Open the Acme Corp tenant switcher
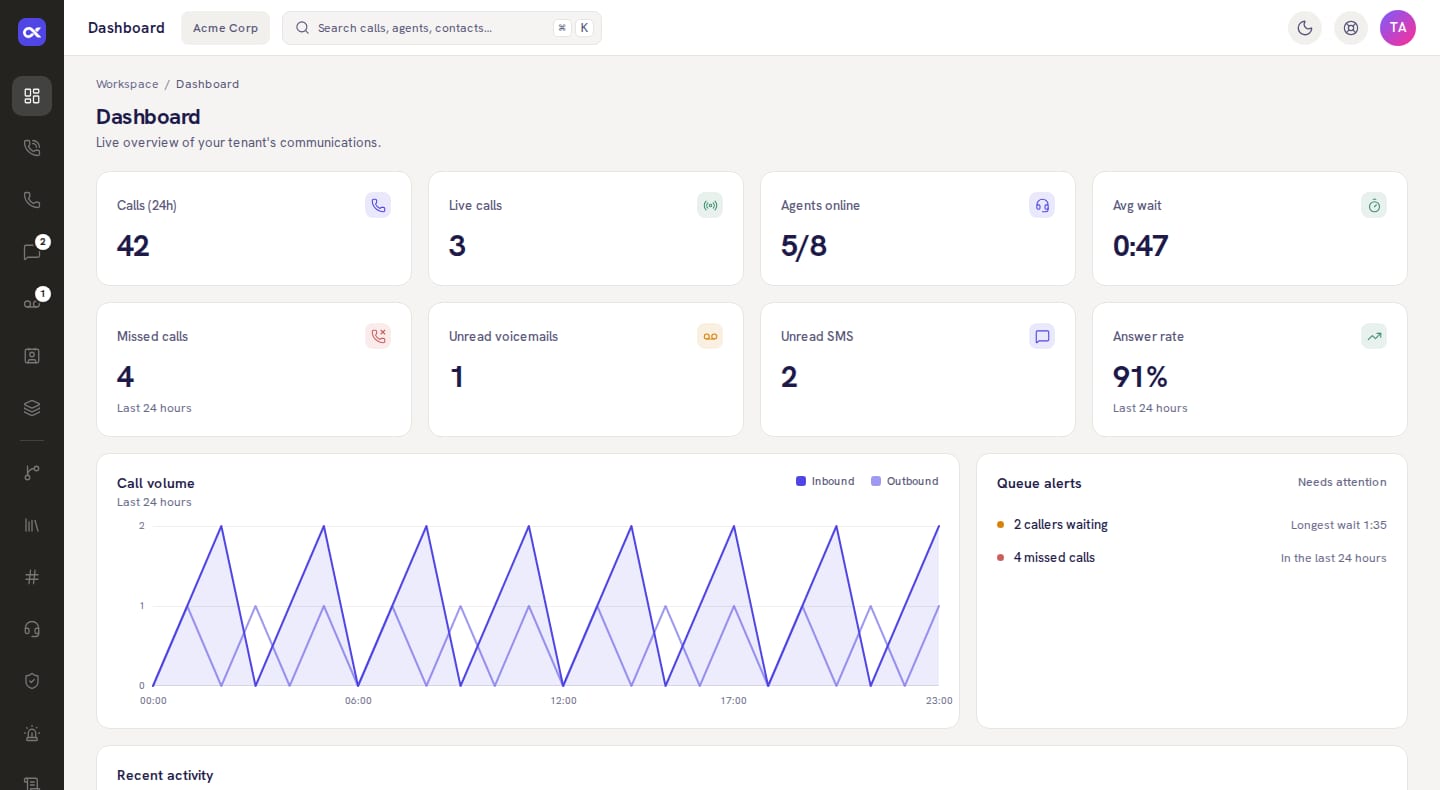This screenshot has width=1440, height=790. 225,28
